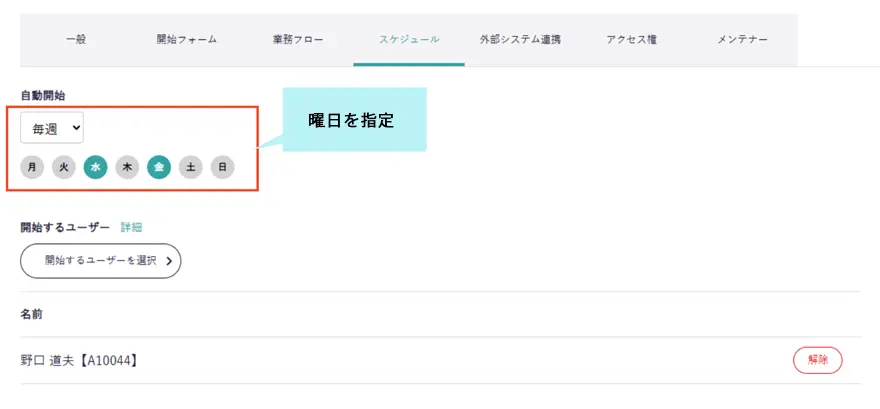Screen dimensions: 880x409
Task: Deselect Friday (金) day circle
Action: pyautogui.click(x=159, y=167)
